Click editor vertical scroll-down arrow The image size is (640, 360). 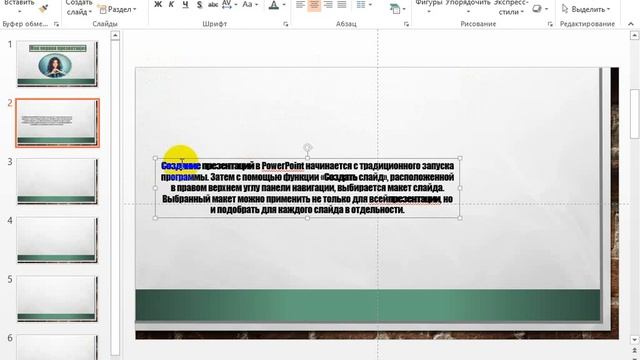tap(634, 340)
